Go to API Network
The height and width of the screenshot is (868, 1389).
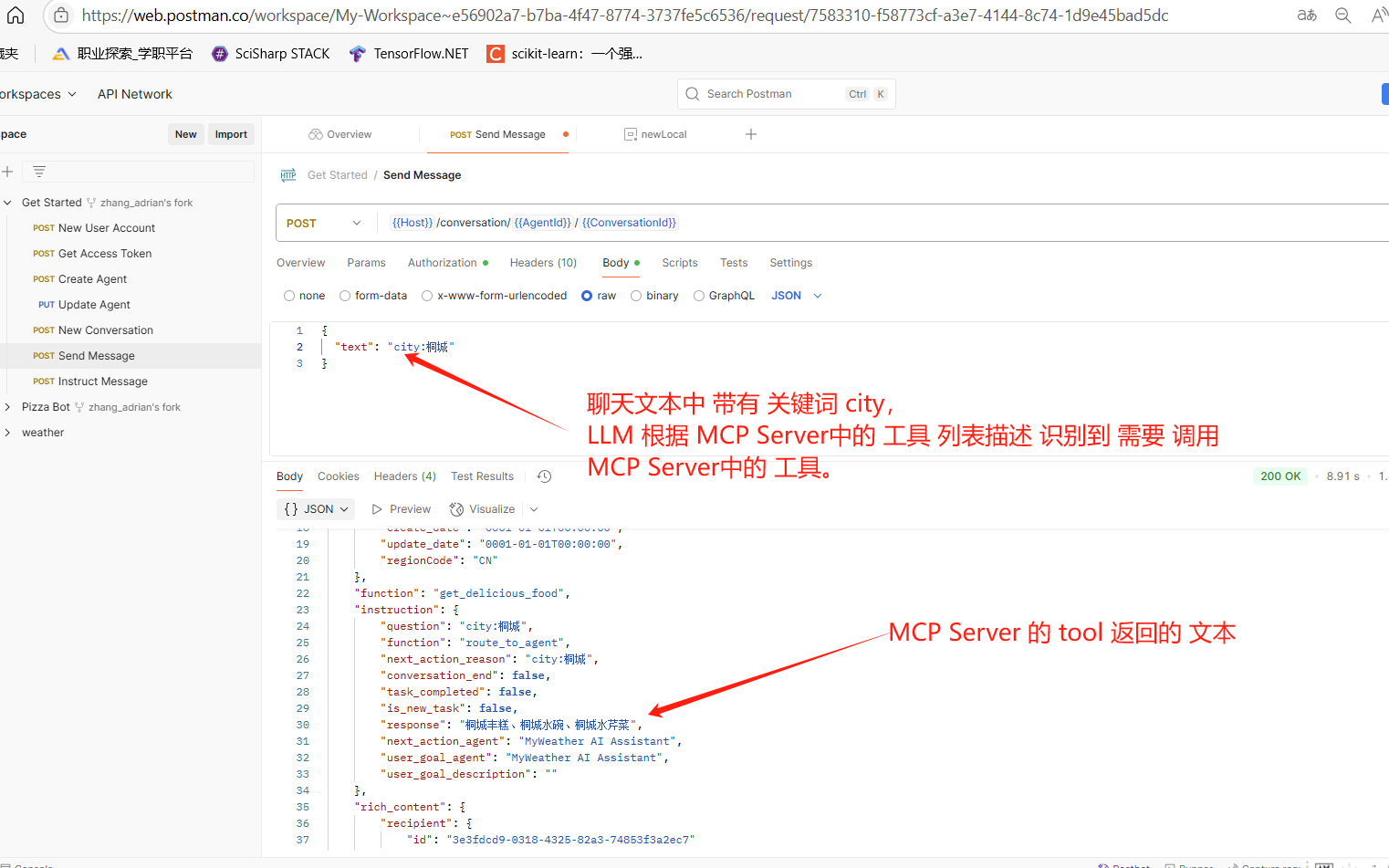point(135,94)
